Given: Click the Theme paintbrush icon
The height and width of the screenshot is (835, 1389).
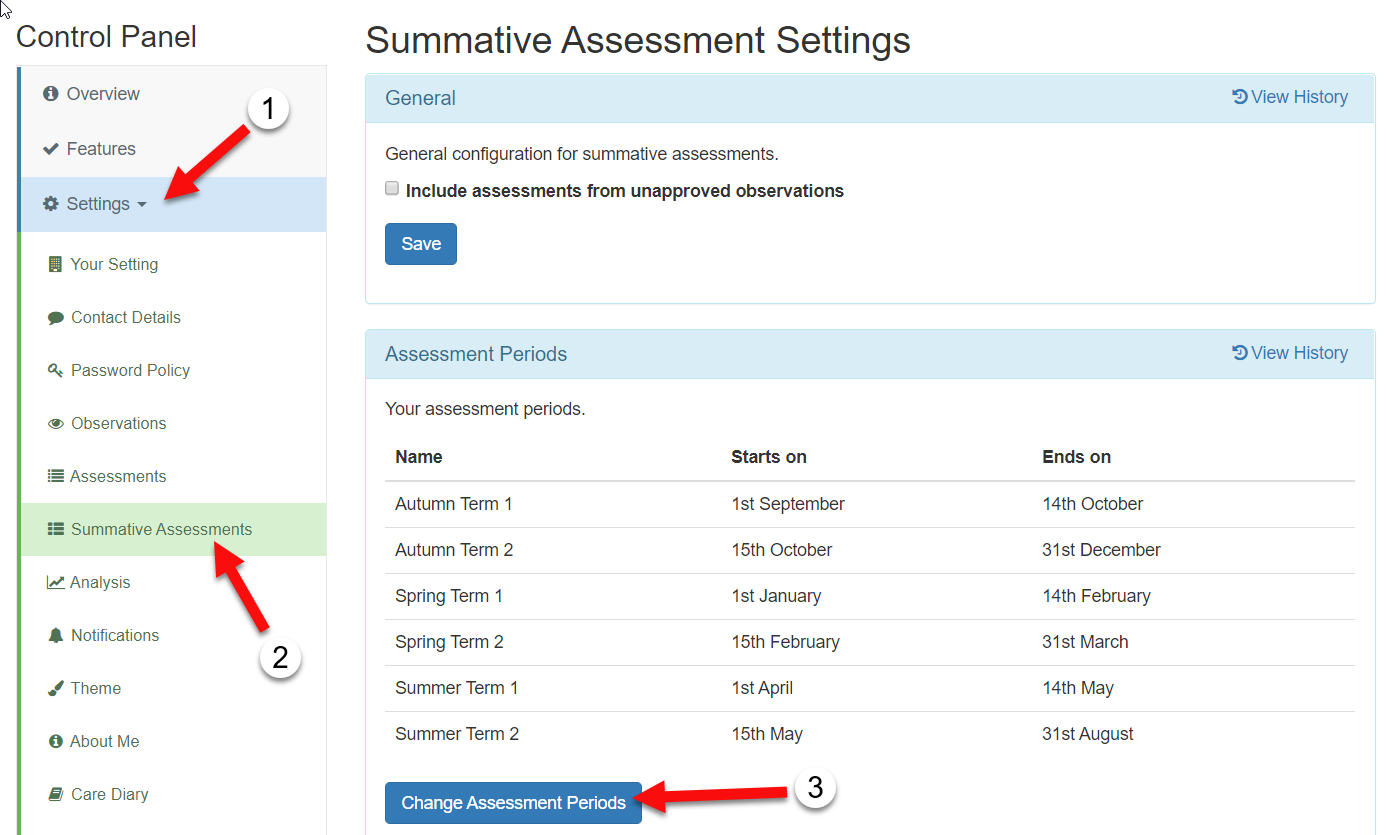Looking at the screenshot, I should coord(55,689).
